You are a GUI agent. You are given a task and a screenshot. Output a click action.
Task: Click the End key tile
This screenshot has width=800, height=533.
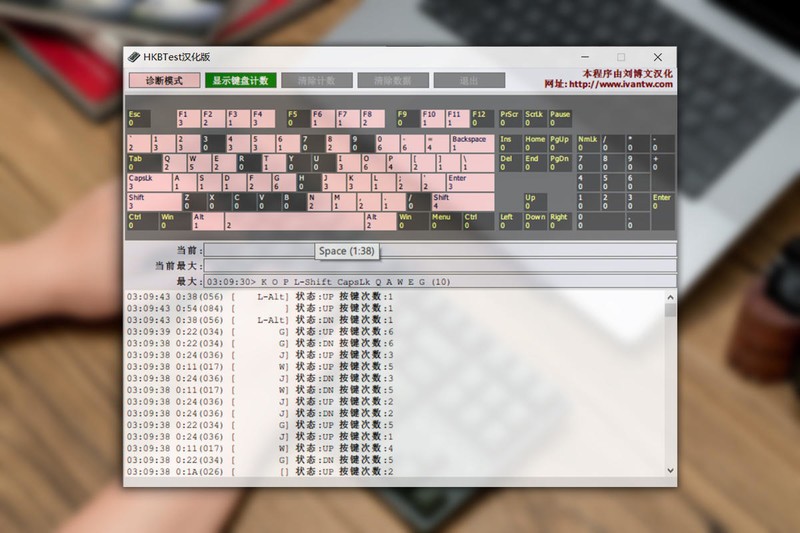pos(535,163)
